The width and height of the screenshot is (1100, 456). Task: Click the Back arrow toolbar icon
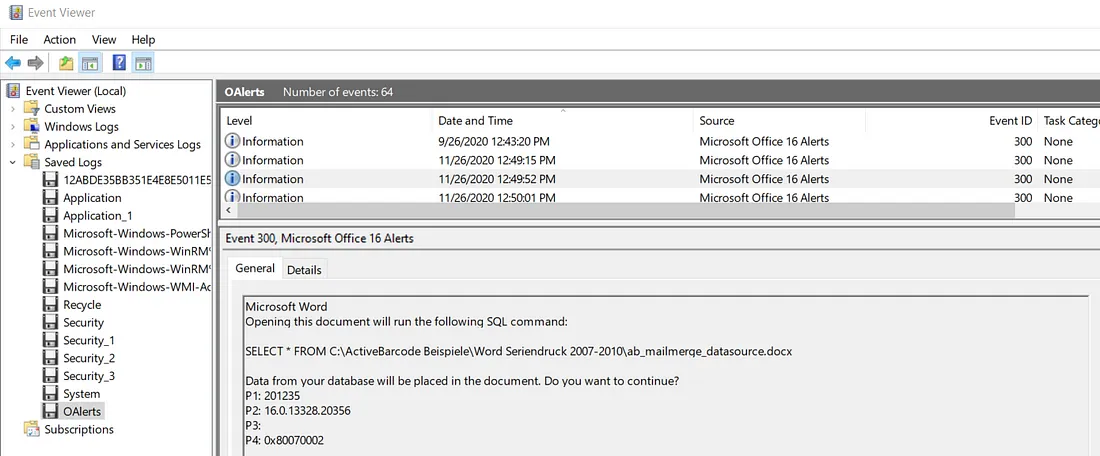pyautogui.click(x=13, y=63)
